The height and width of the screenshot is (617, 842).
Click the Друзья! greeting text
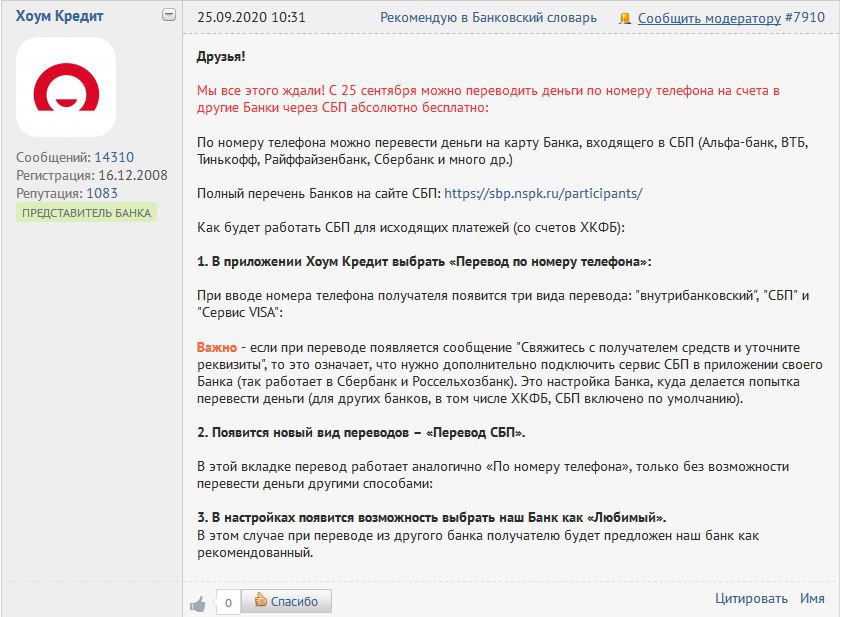tap(221, 56)
